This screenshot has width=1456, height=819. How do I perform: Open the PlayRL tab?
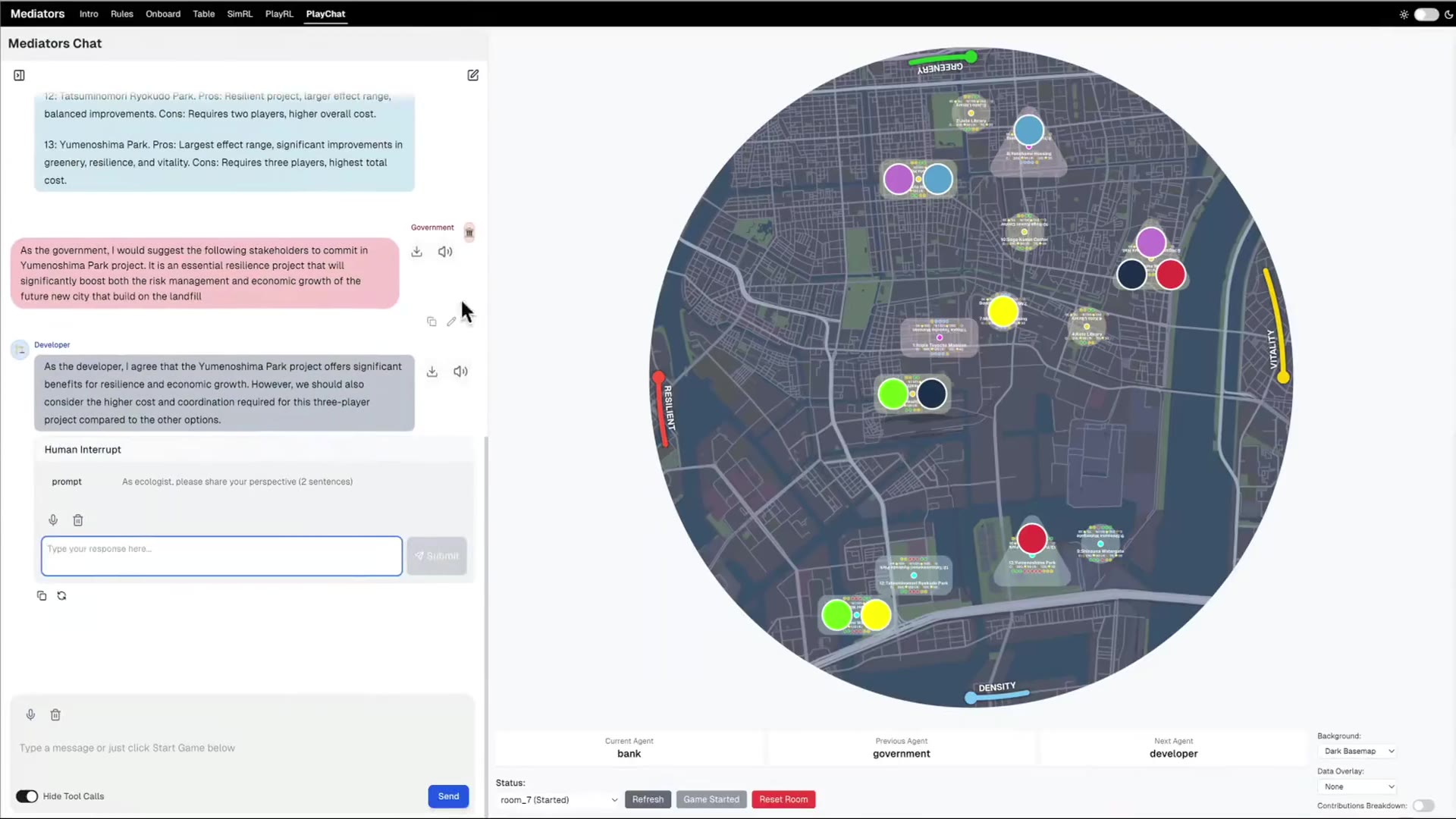click(279, 14)
